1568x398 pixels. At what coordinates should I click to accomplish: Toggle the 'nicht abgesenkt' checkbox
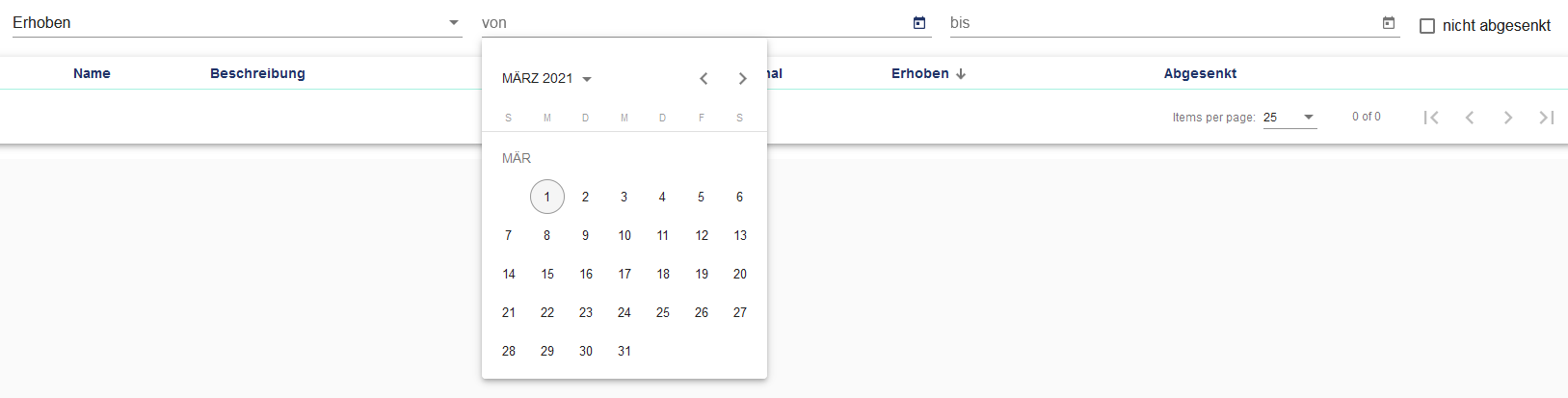click(x=1427, y=26)
